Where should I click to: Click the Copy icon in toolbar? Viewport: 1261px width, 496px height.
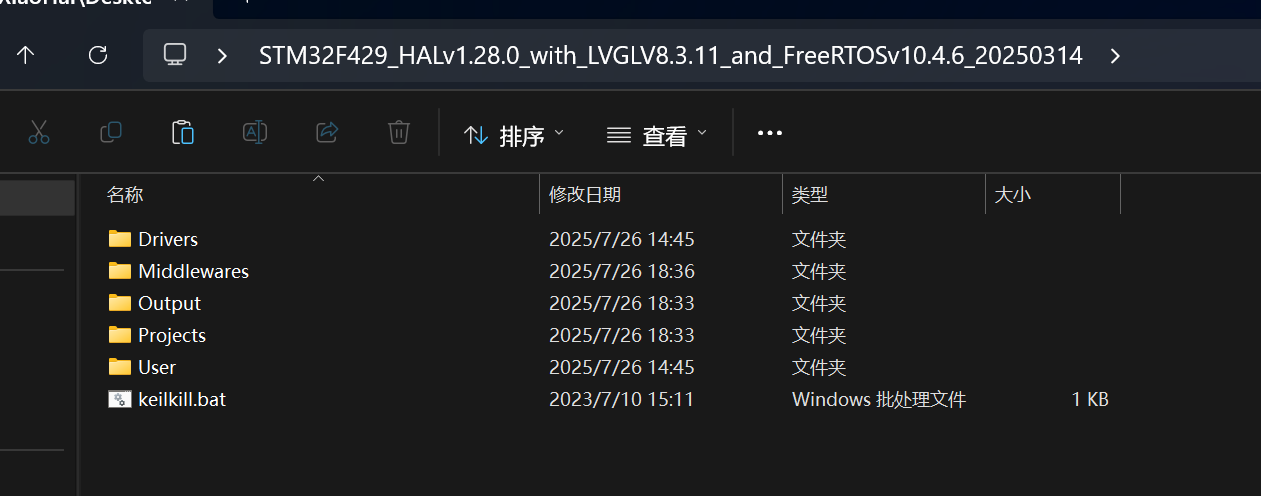111,133
